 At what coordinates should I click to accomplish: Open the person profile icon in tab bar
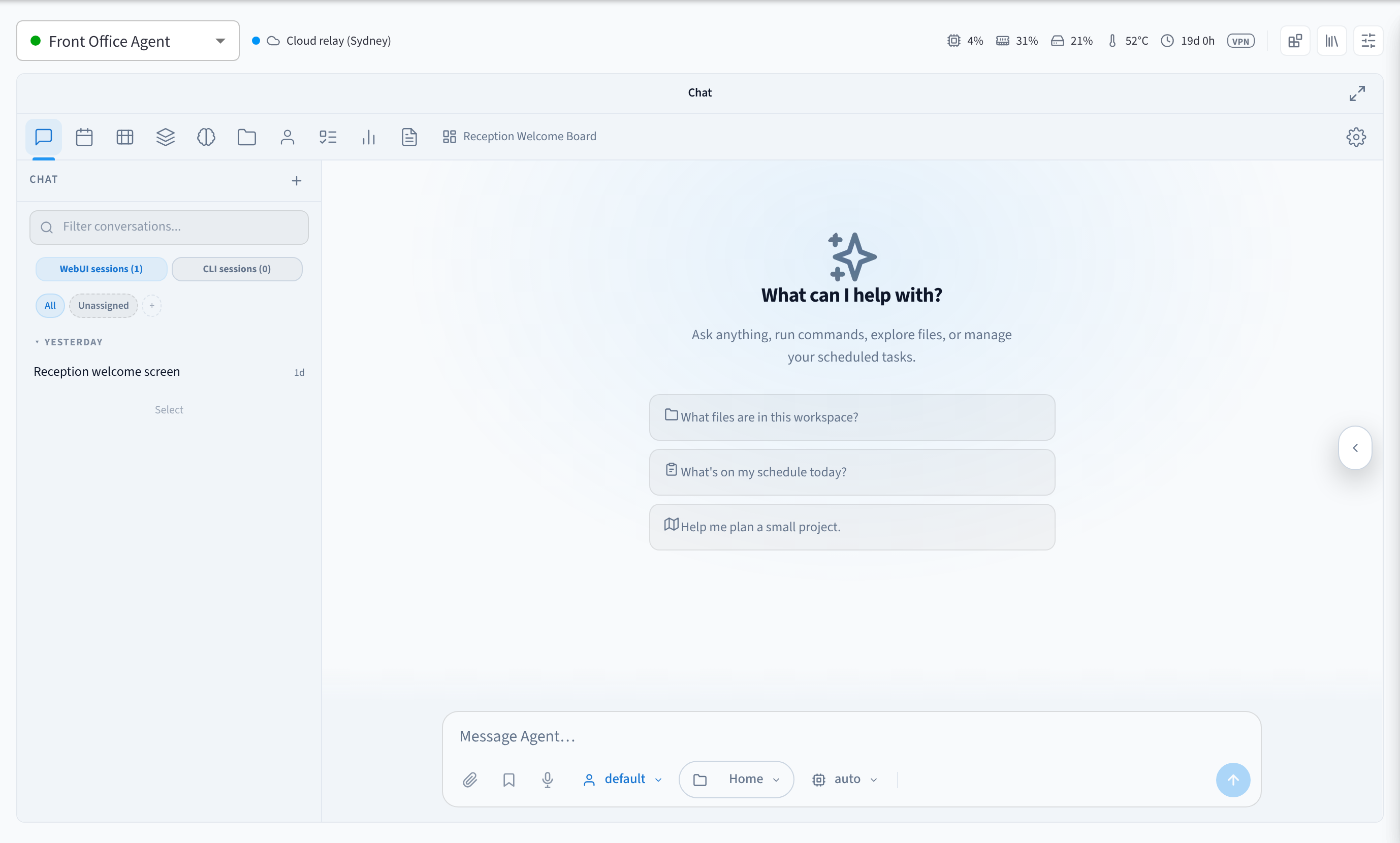(x=288, y=137)
